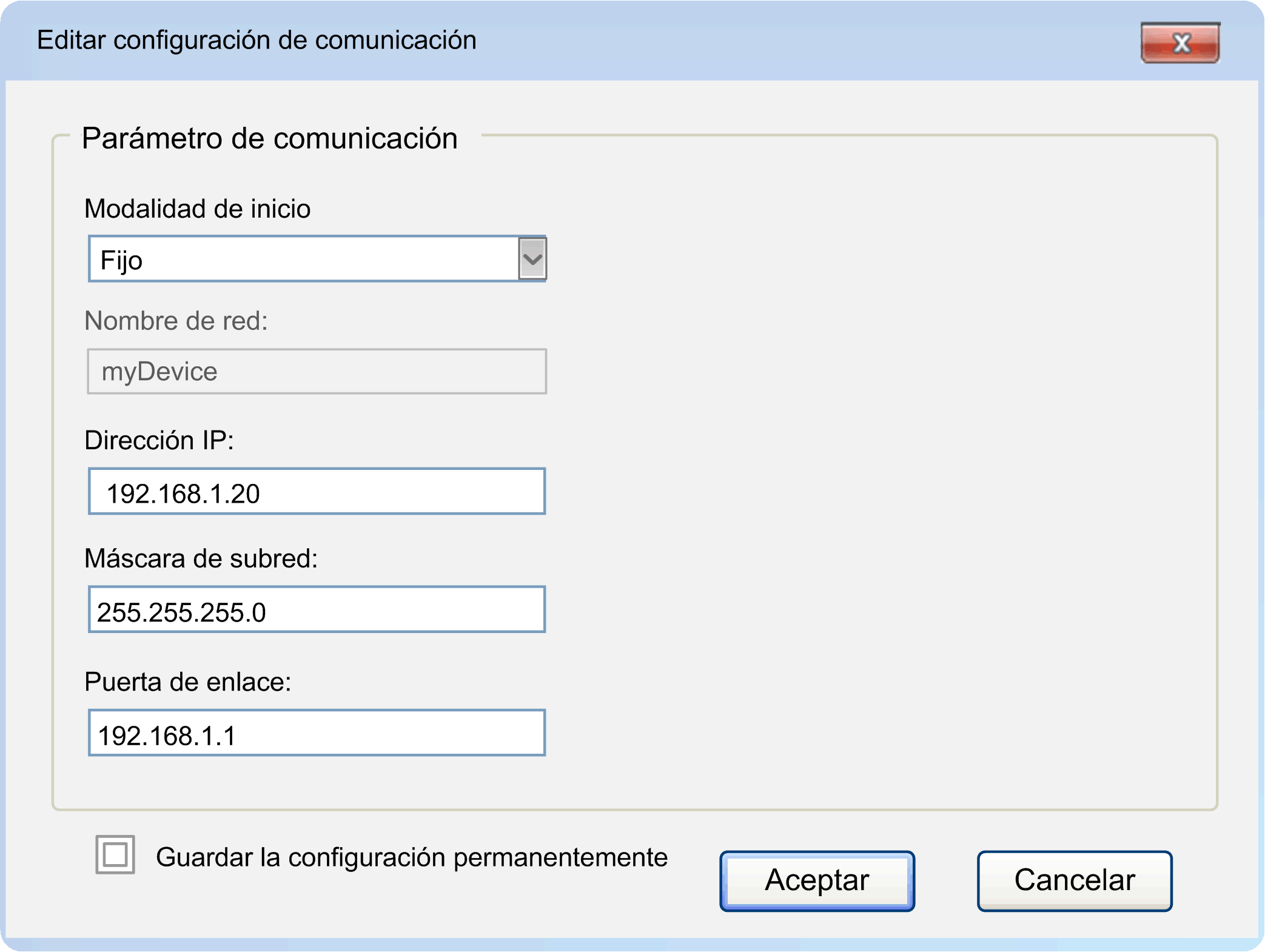
Task: Click the disabled Nombre de red field
Action: coord(317,372)
